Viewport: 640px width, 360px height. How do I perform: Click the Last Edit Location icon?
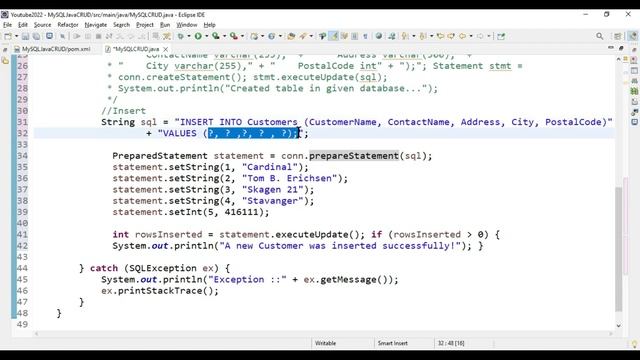pyautogui.click(x=440, y=36)
